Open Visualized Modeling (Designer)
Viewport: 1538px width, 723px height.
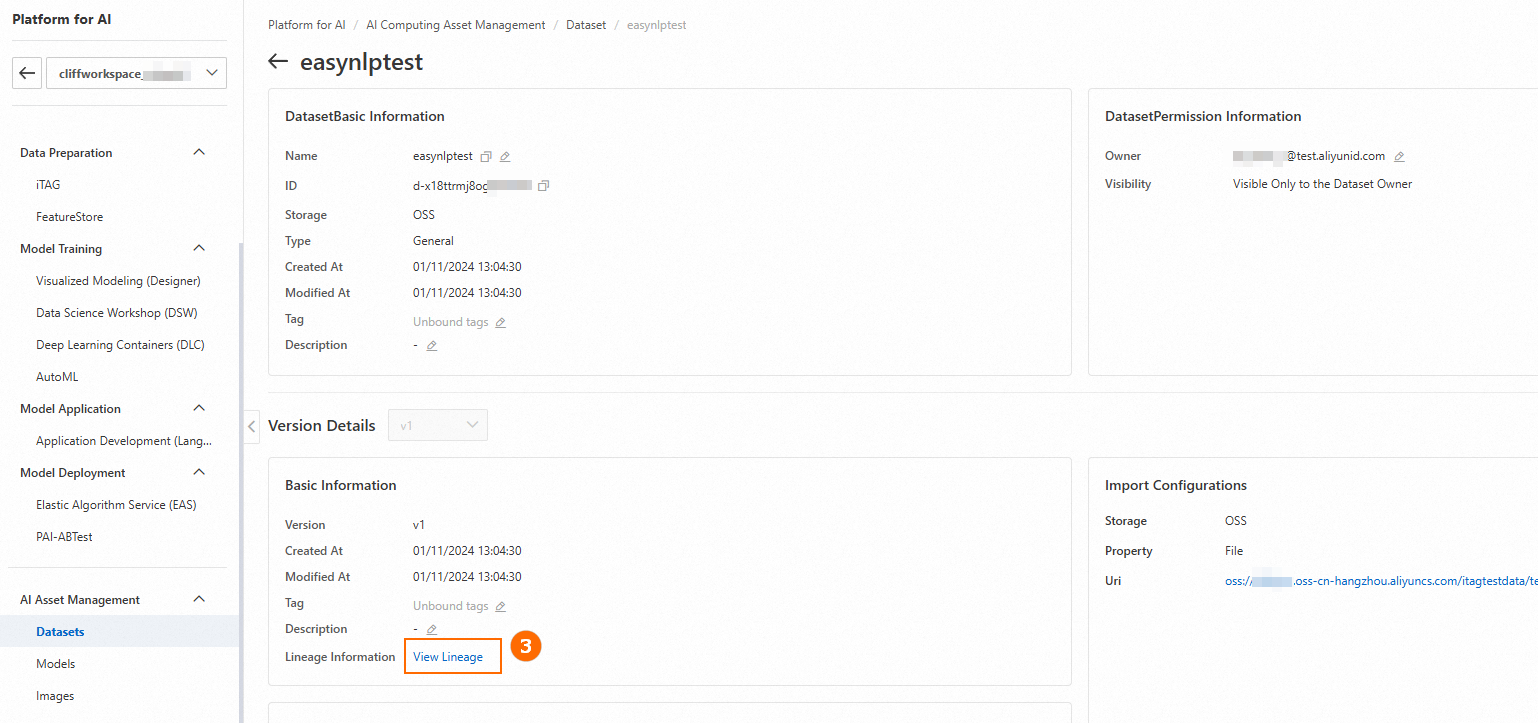click(x=120, y=281)
